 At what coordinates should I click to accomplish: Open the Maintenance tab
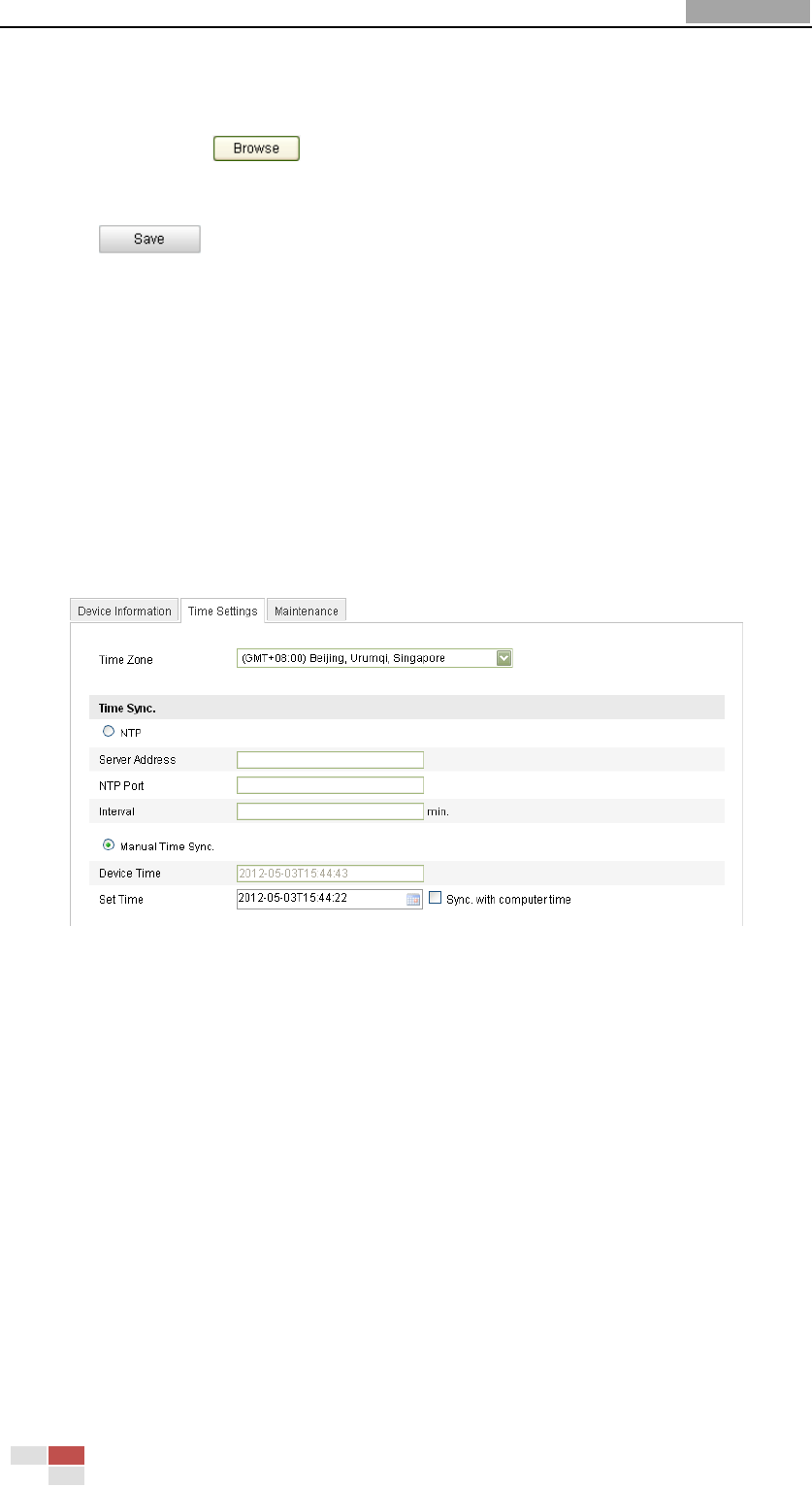(x=307, y=611)
